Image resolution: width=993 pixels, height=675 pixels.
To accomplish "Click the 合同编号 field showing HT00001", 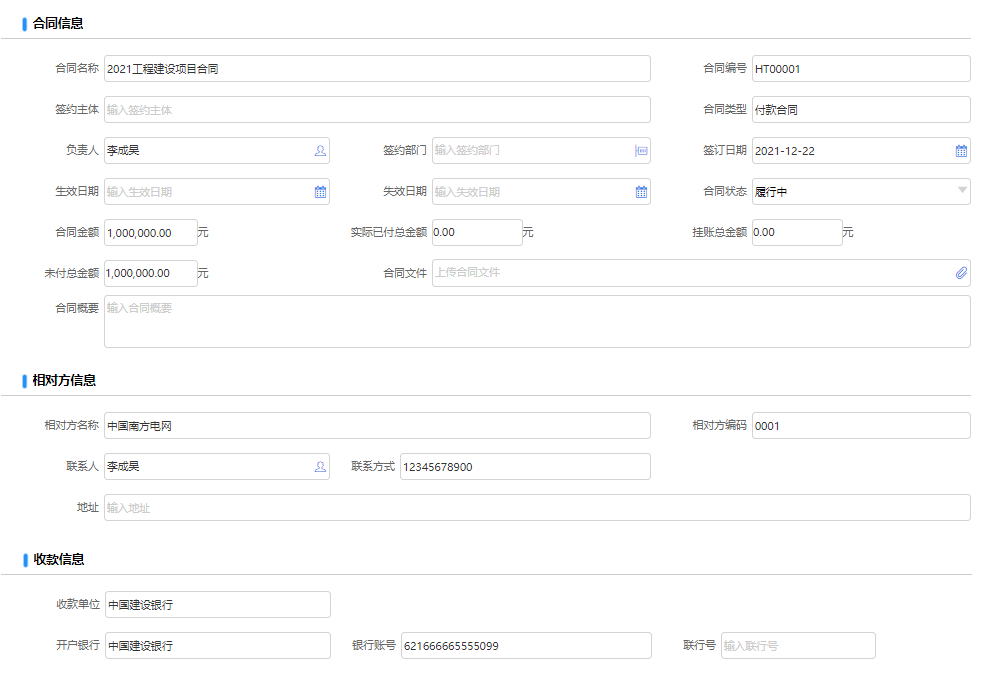I will coord(861,69).
